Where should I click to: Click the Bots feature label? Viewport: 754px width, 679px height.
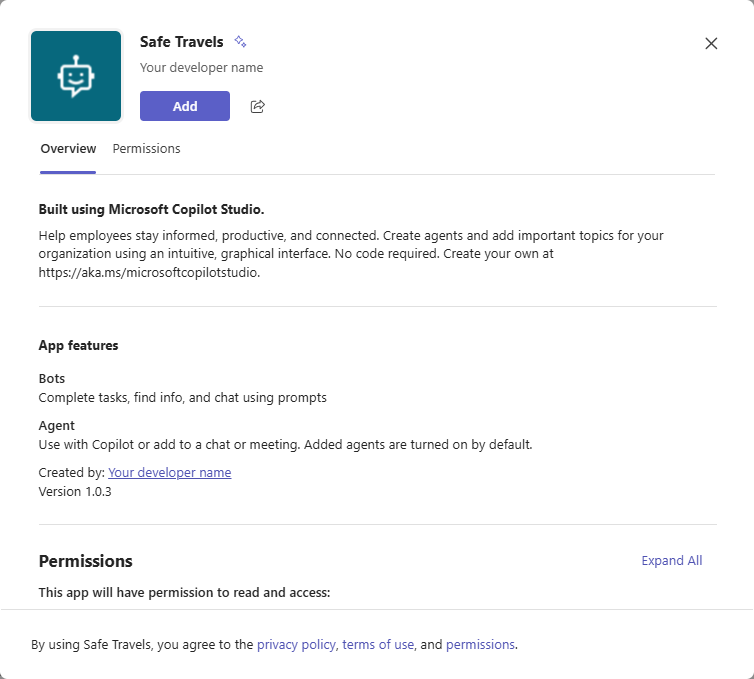53,379
